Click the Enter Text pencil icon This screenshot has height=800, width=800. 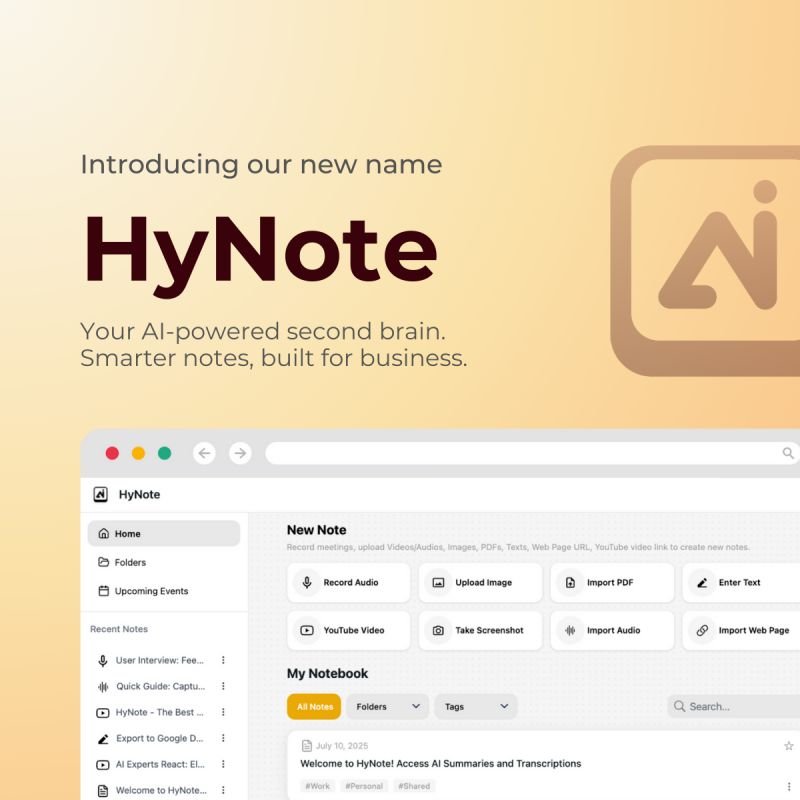coord(702,583)
